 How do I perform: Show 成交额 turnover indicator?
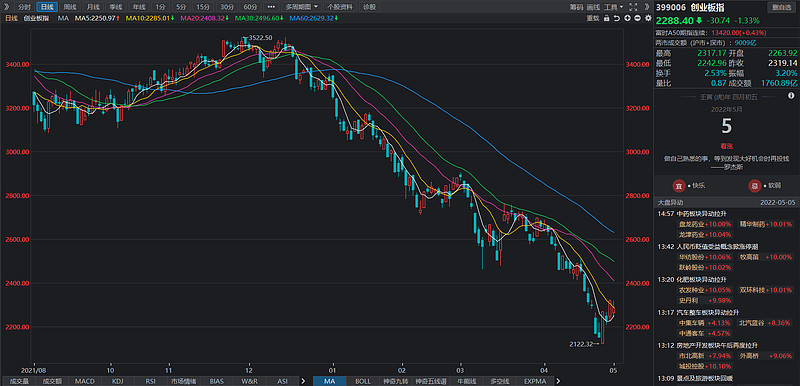tap(52, 381)
